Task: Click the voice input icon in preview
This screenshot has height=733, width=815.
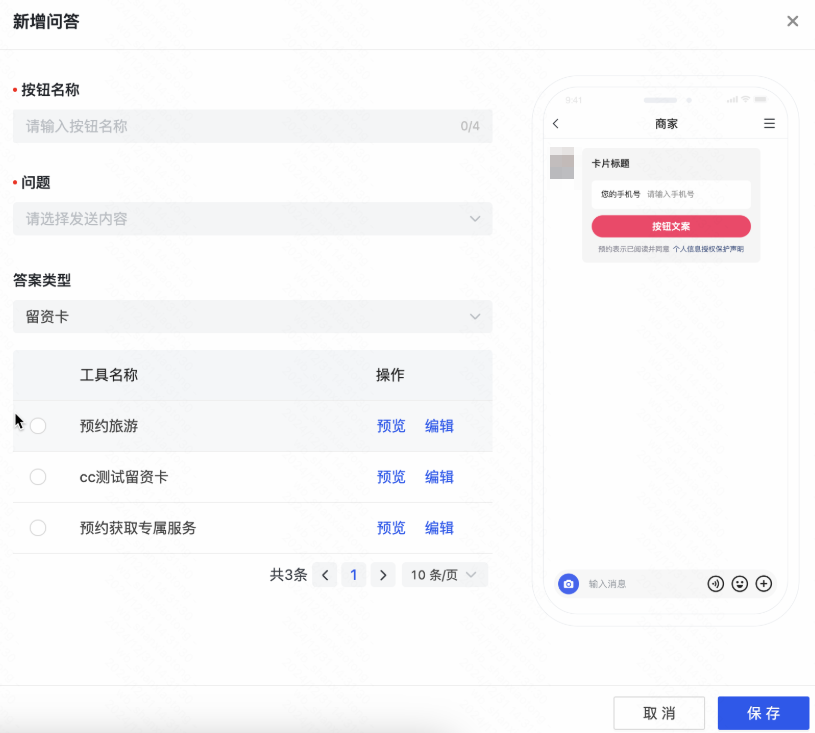Action: pyautogui.click(x=716, y=584)
